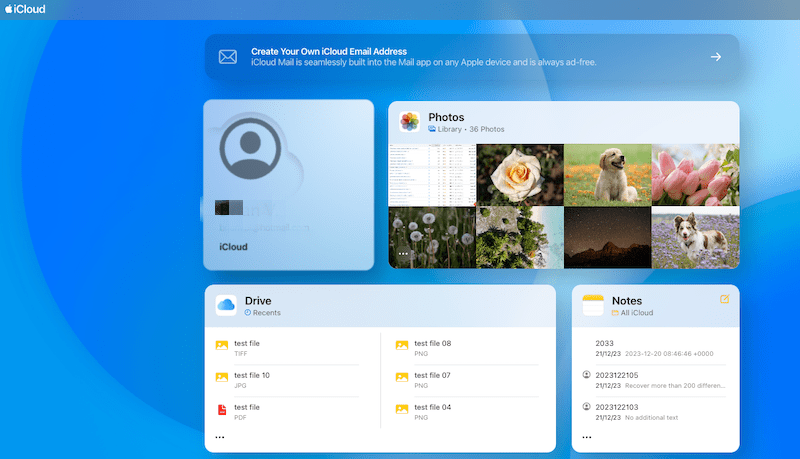Open the golden puppy photo thumbnail
Image resolution: width=800 pixels, height=459 pixels.
608,175
